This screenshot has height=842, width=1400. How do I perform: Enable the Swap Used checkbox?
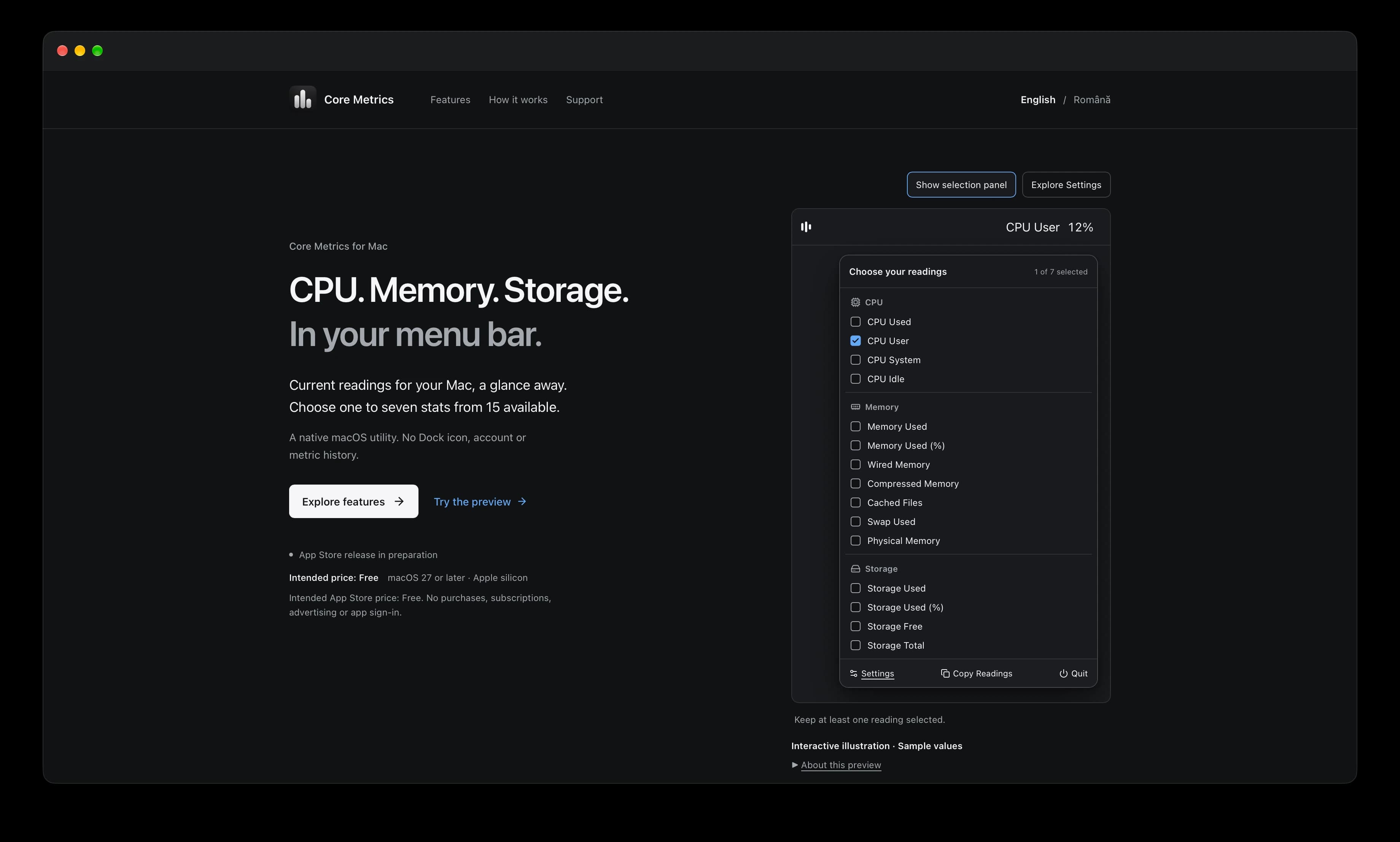[855, 521]
